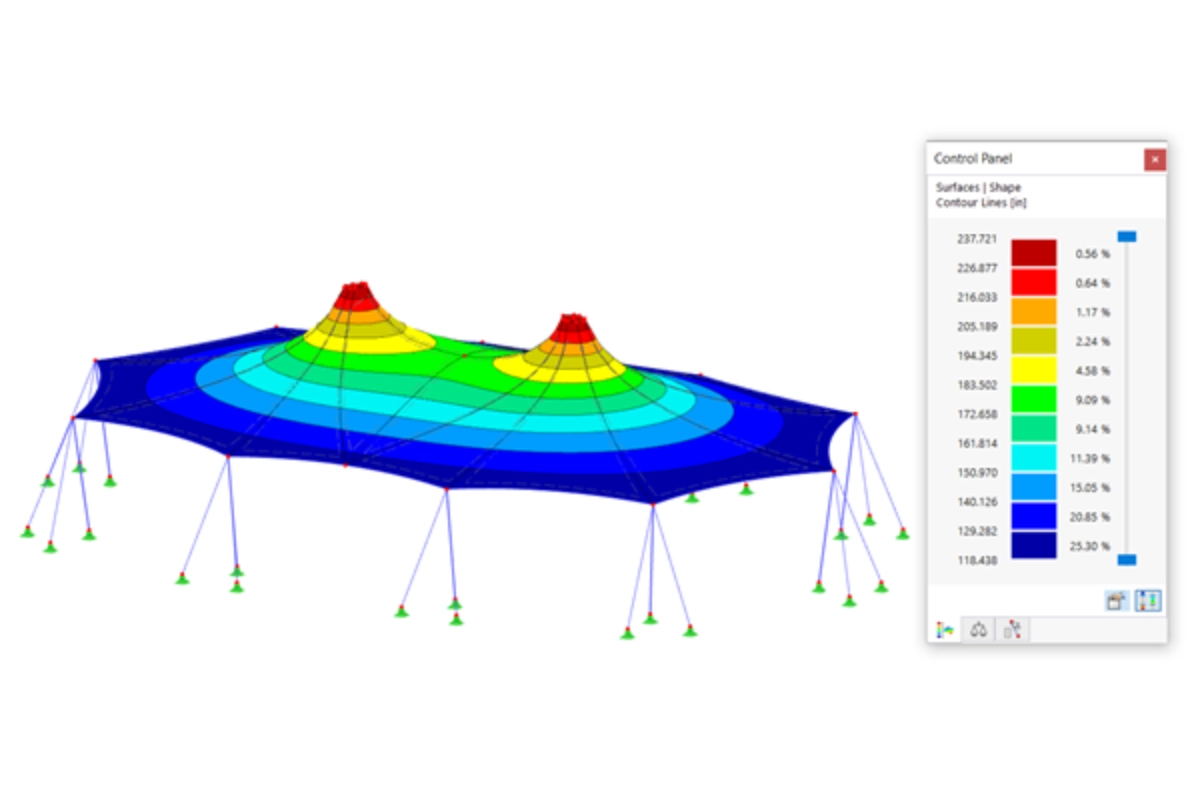Click the minimum value 118.438 label

click(977, 561)
